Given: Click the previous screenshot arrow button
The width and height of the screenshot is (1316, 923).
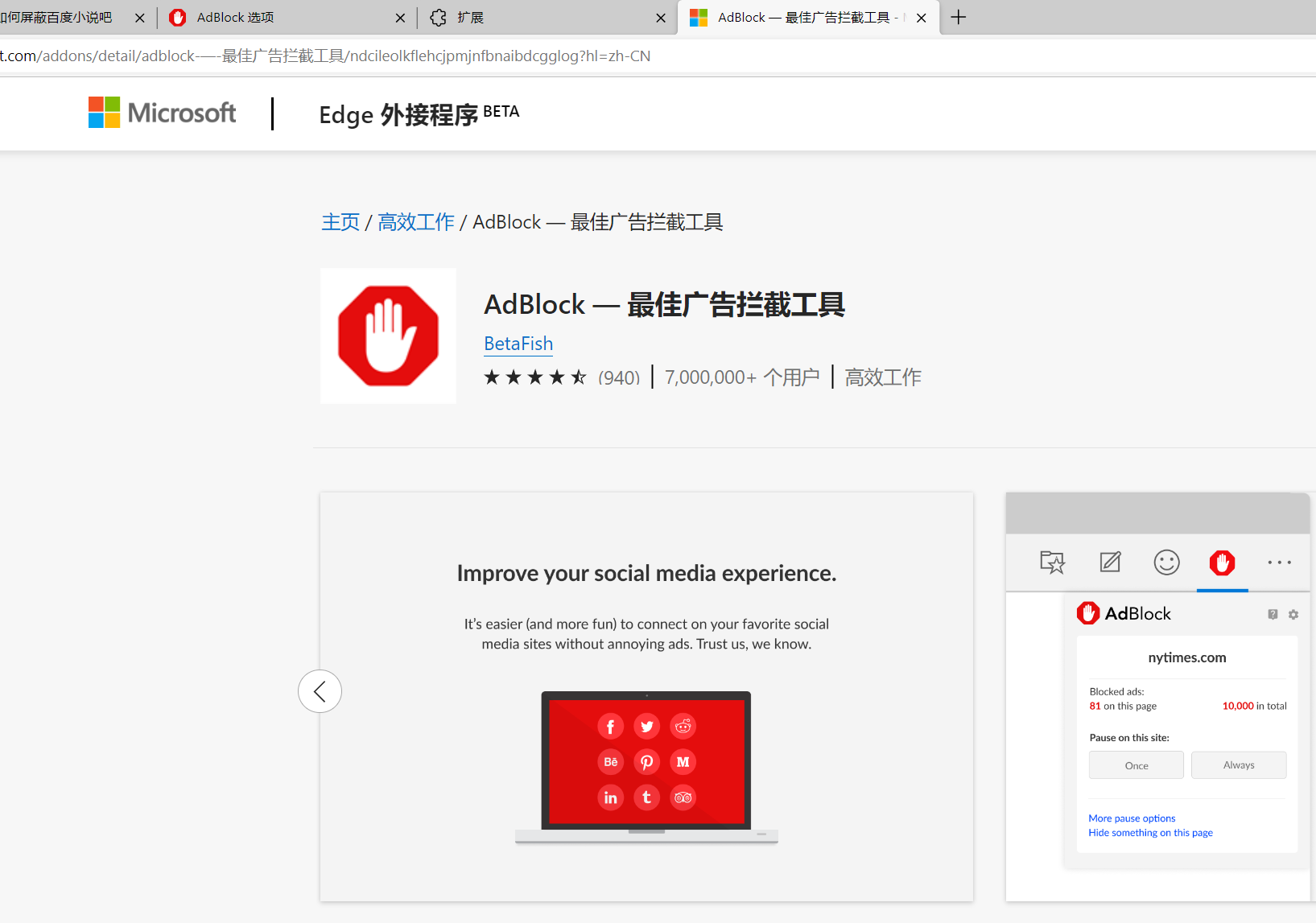Looking at the screenshot, I should tap(320, 691).
